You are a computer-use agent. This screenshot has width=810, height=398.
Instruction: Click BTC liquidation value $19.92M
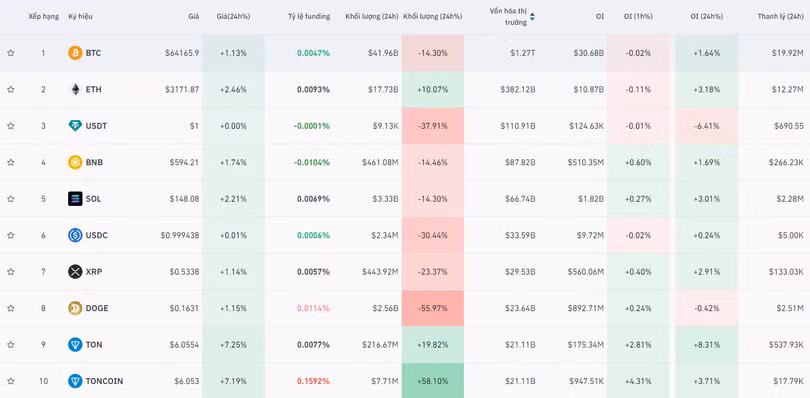[788, 53]
